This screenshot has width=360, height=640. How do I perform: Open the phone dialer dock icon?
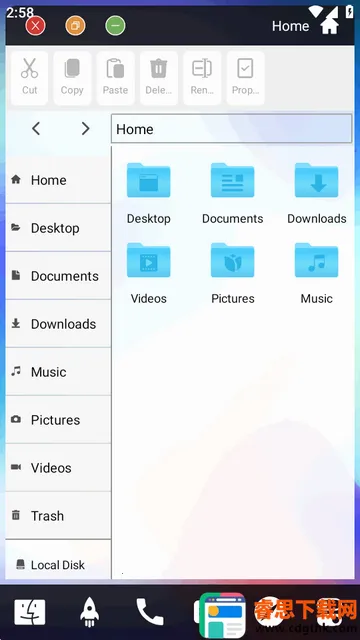click(149, 612)
